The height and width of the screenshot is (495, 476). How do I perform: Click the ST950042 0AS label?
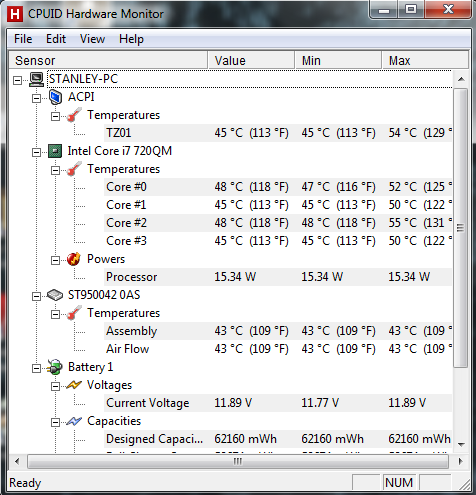tap(104, 295)
